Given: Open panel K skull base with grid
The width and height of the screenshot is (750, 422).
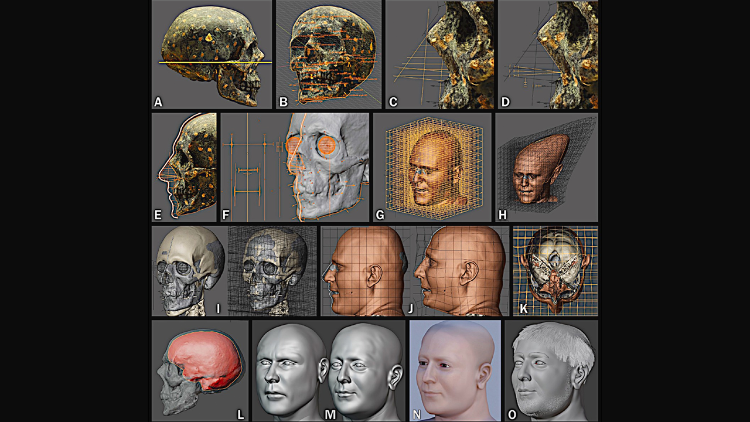Looking at the screenshot, I should click(553, 268).
